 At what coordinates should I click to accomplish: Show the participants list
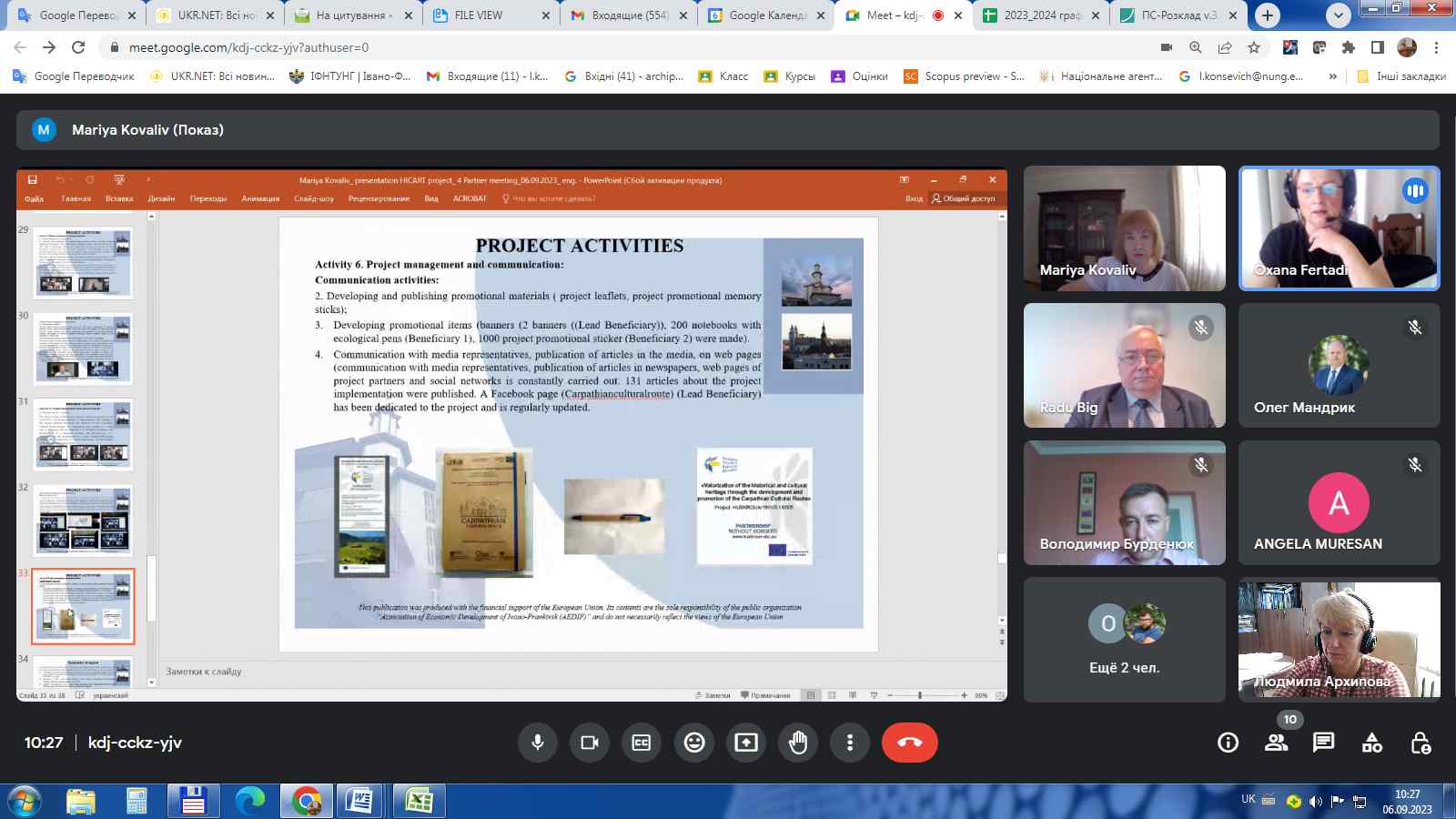click(x=1276, y=743)
